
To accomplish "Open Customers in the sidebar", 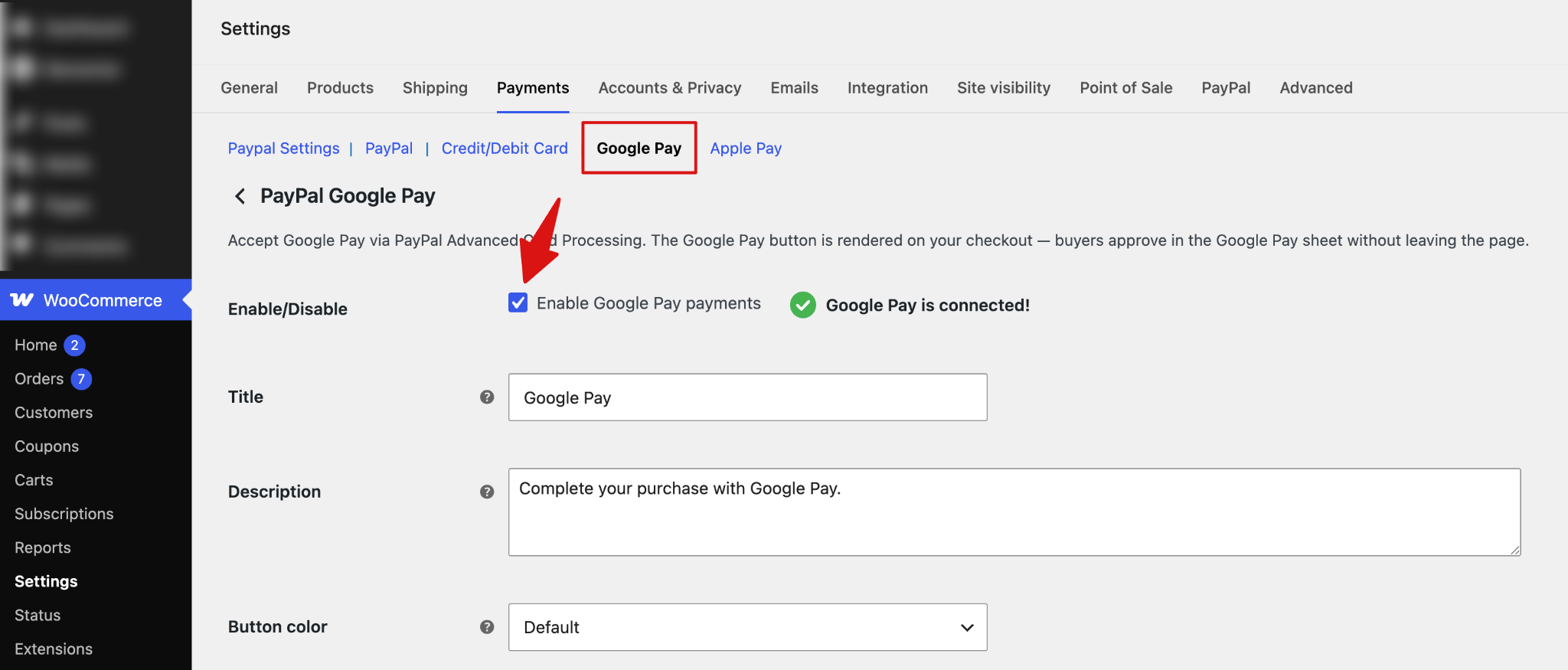I will [54, 413].
